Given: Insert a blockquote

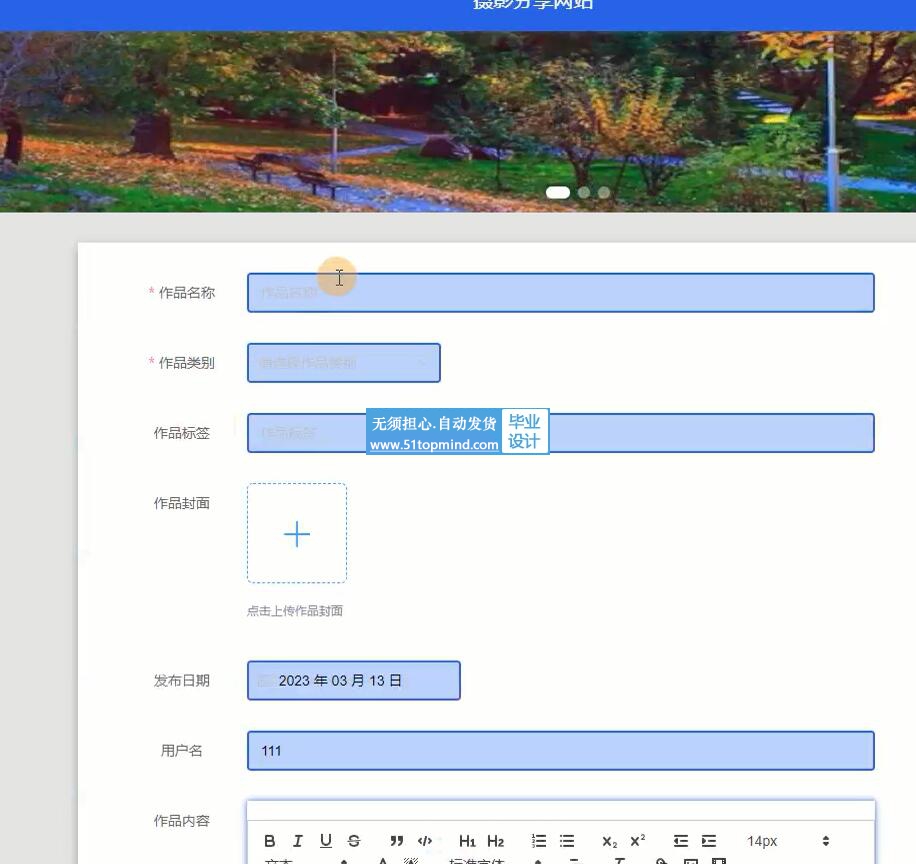Looking at the screenshot, I should (x=397, y=841).
